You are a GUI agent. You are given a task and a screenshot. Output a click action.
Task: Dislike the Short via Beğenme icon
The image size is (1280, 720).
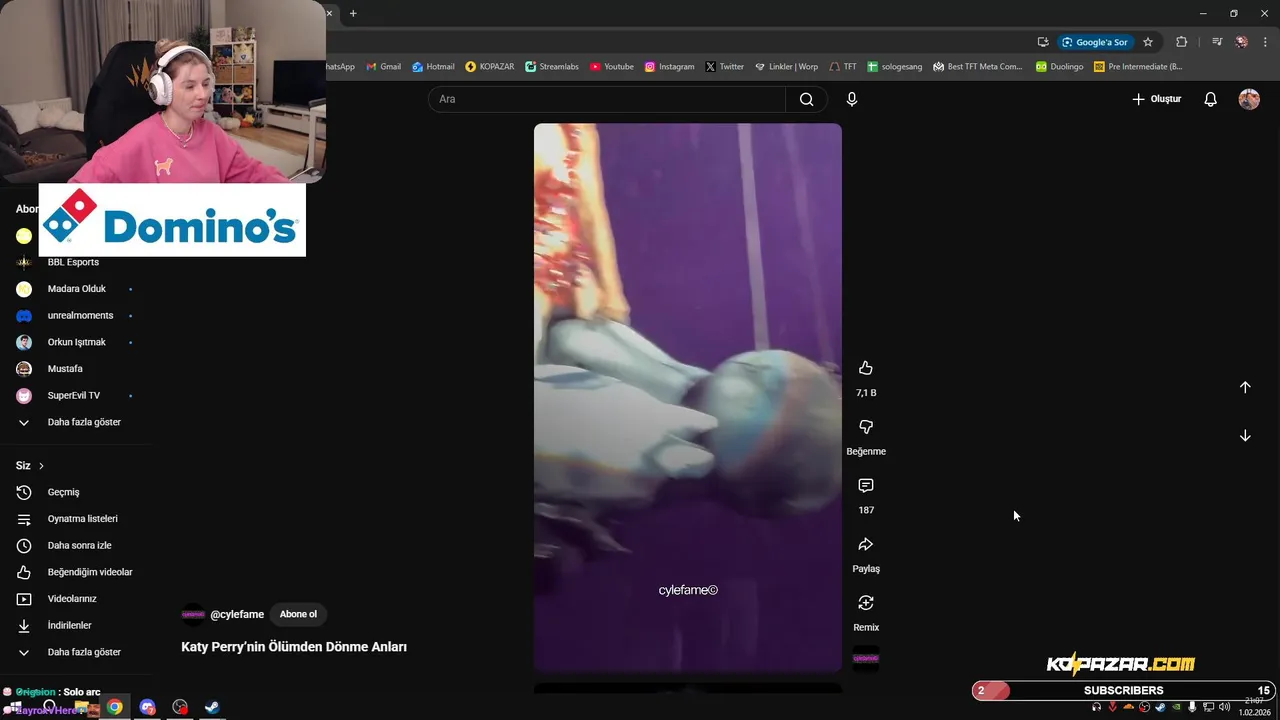pyautogui.click(x=866, y=427)
